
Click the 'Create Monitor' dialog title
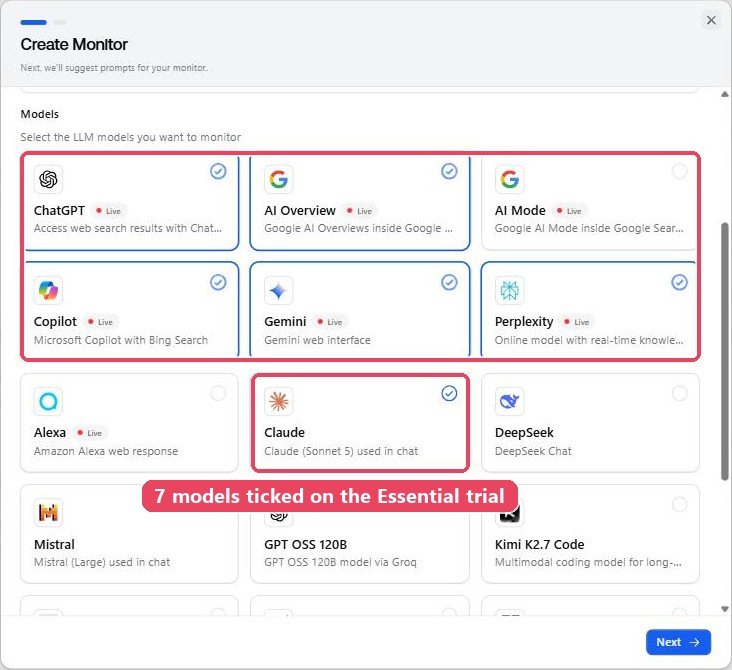click(74, 44)
